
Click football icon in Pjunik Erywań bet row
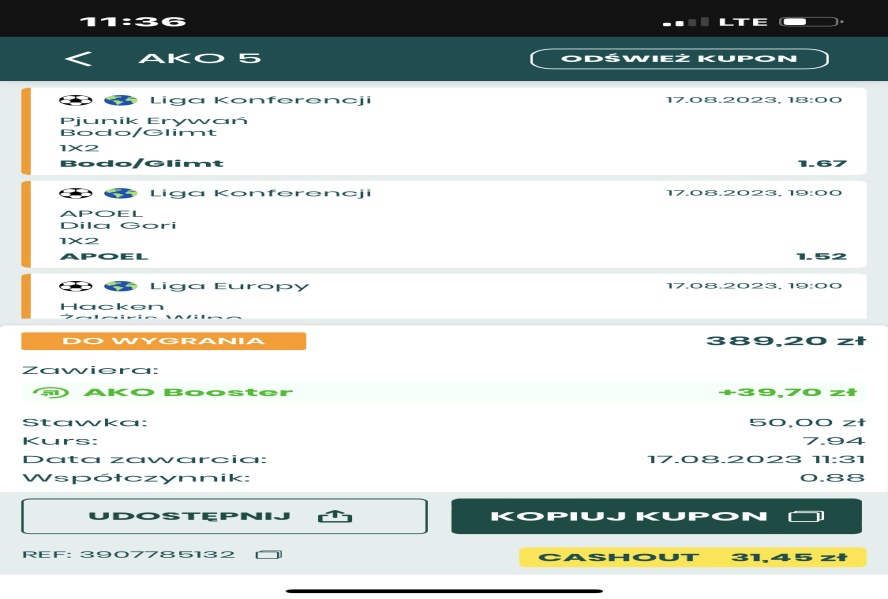pyautogui.click(x=75, y=100)
